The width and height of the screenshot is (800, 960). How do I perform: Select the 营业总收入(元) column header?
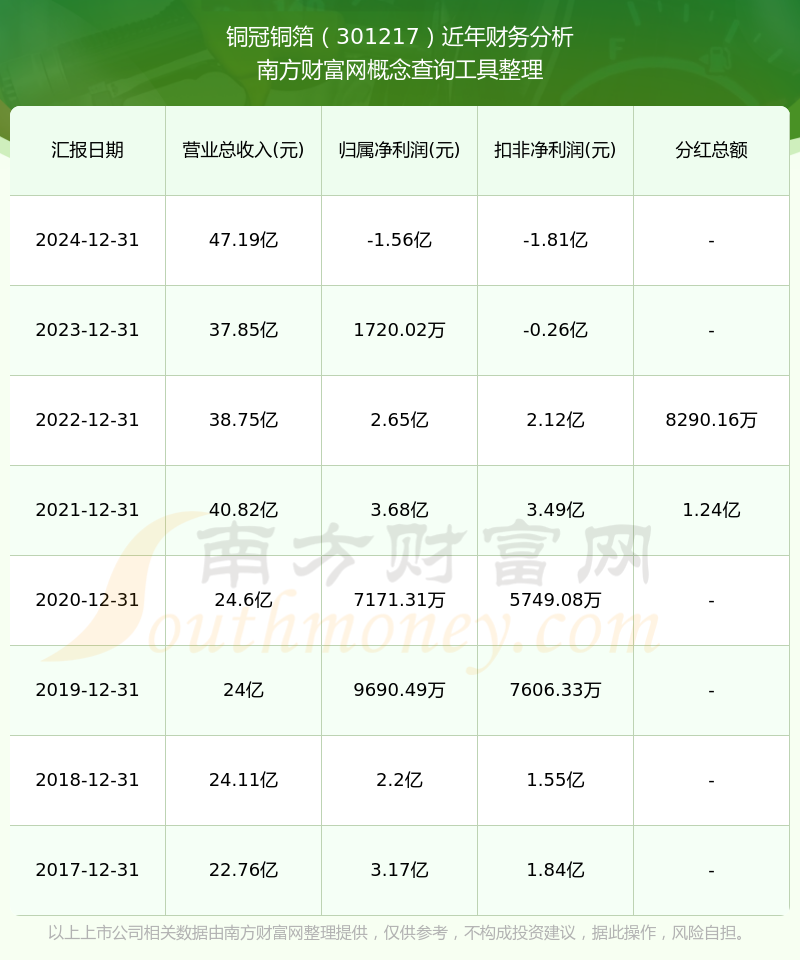click(244, 150)
